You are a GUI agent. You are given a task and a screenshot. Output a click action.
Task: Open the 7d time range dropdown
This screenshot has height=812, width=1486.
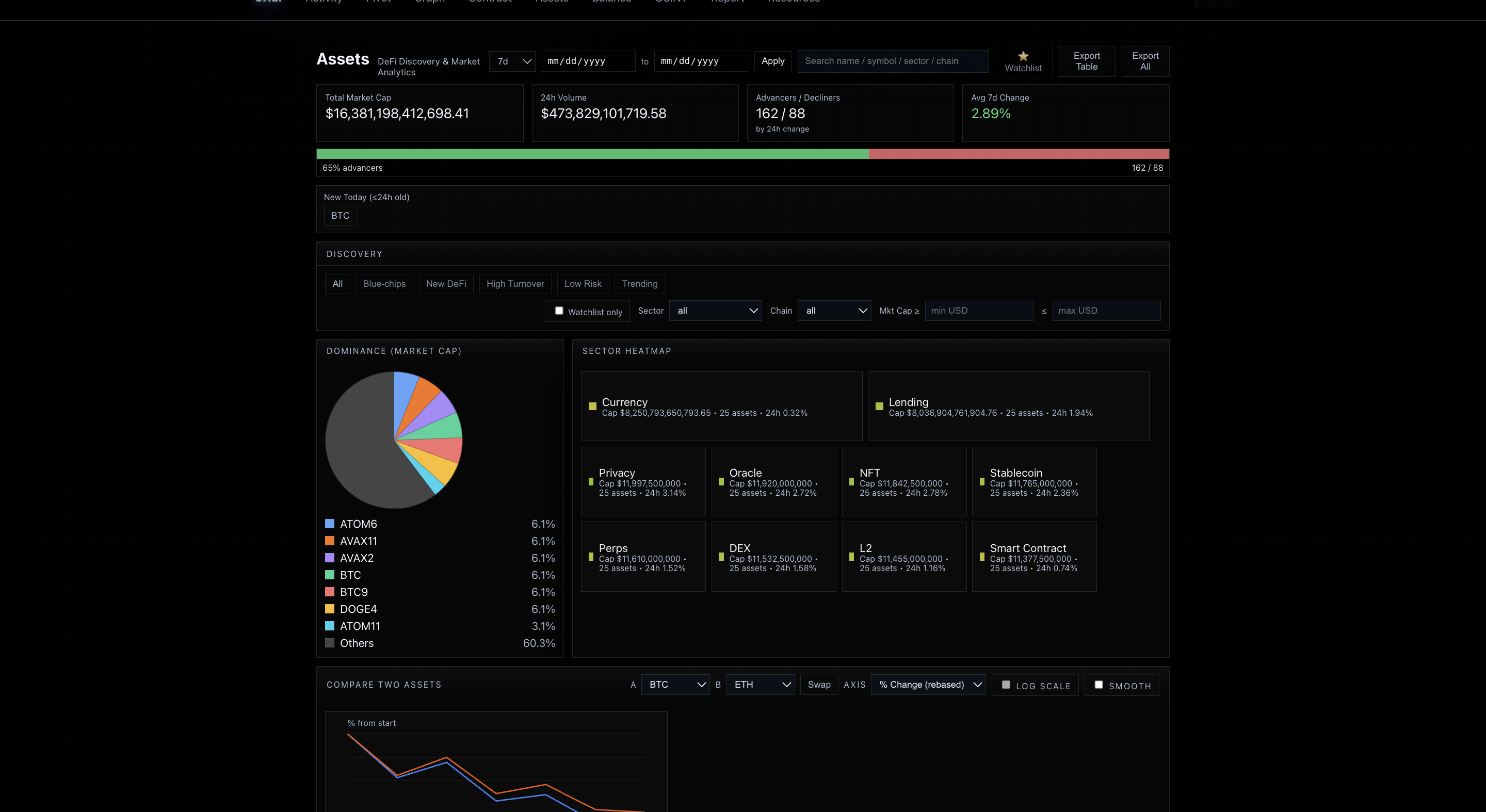point(512,61)
